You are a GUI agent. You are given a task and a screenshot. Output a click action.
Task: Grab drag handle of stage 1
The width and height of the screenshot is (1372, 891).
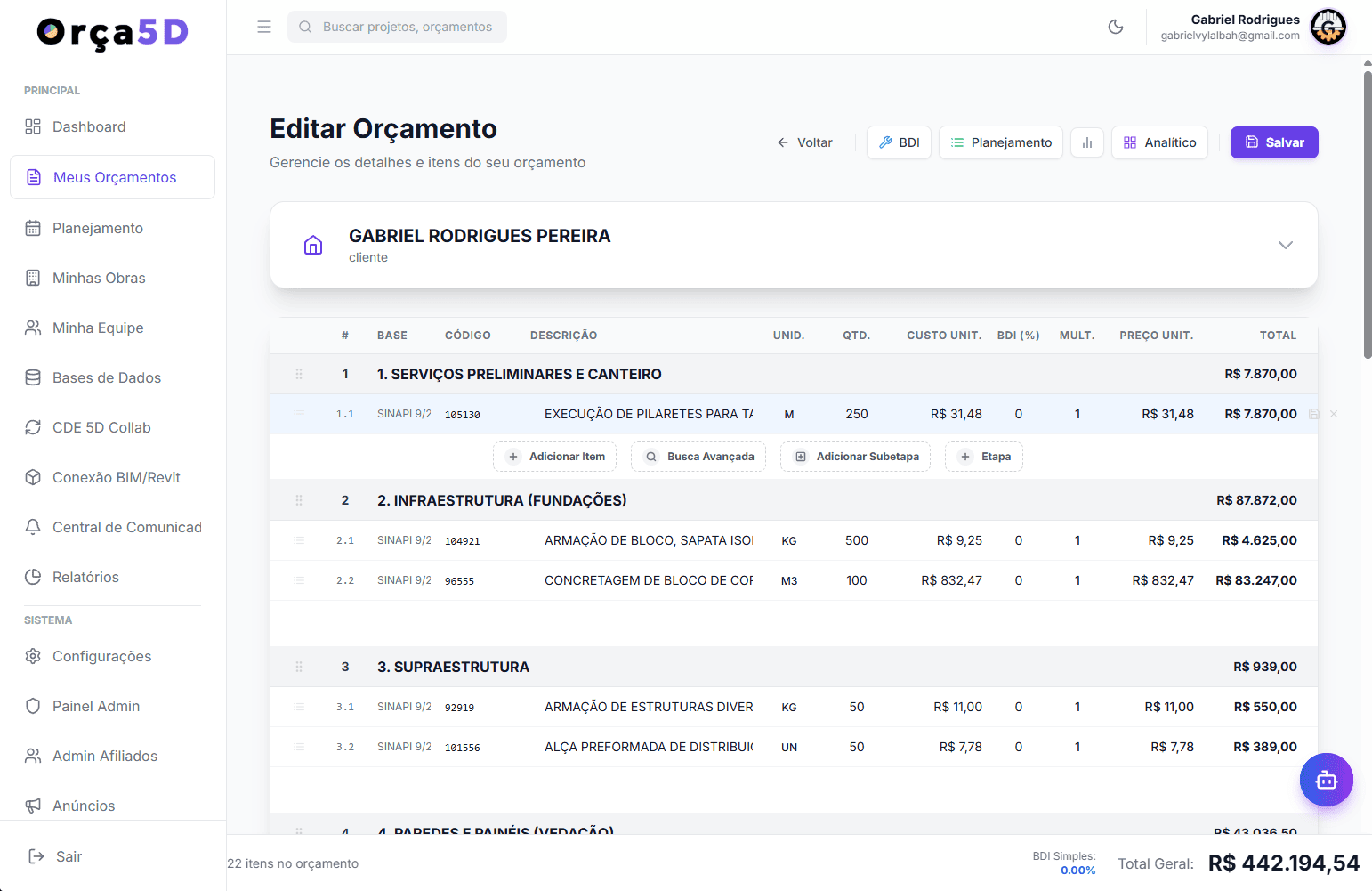click(x=299, y=374)
